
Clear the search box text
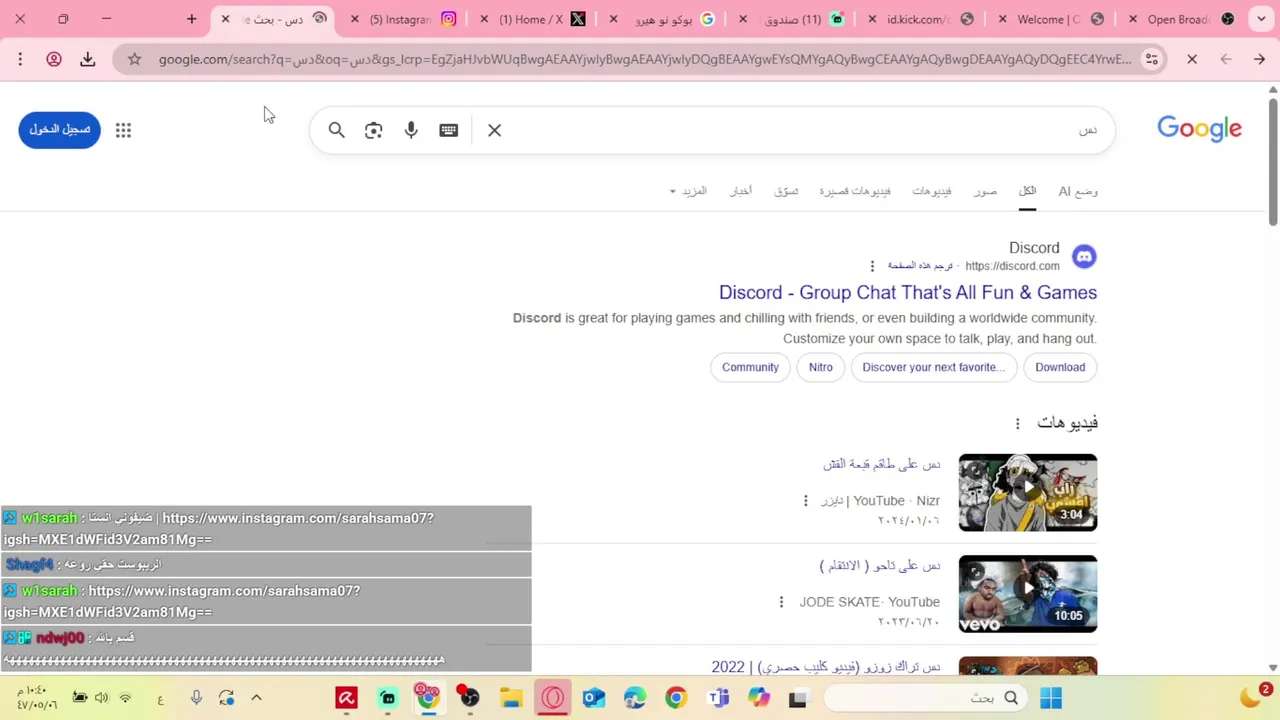494,130
